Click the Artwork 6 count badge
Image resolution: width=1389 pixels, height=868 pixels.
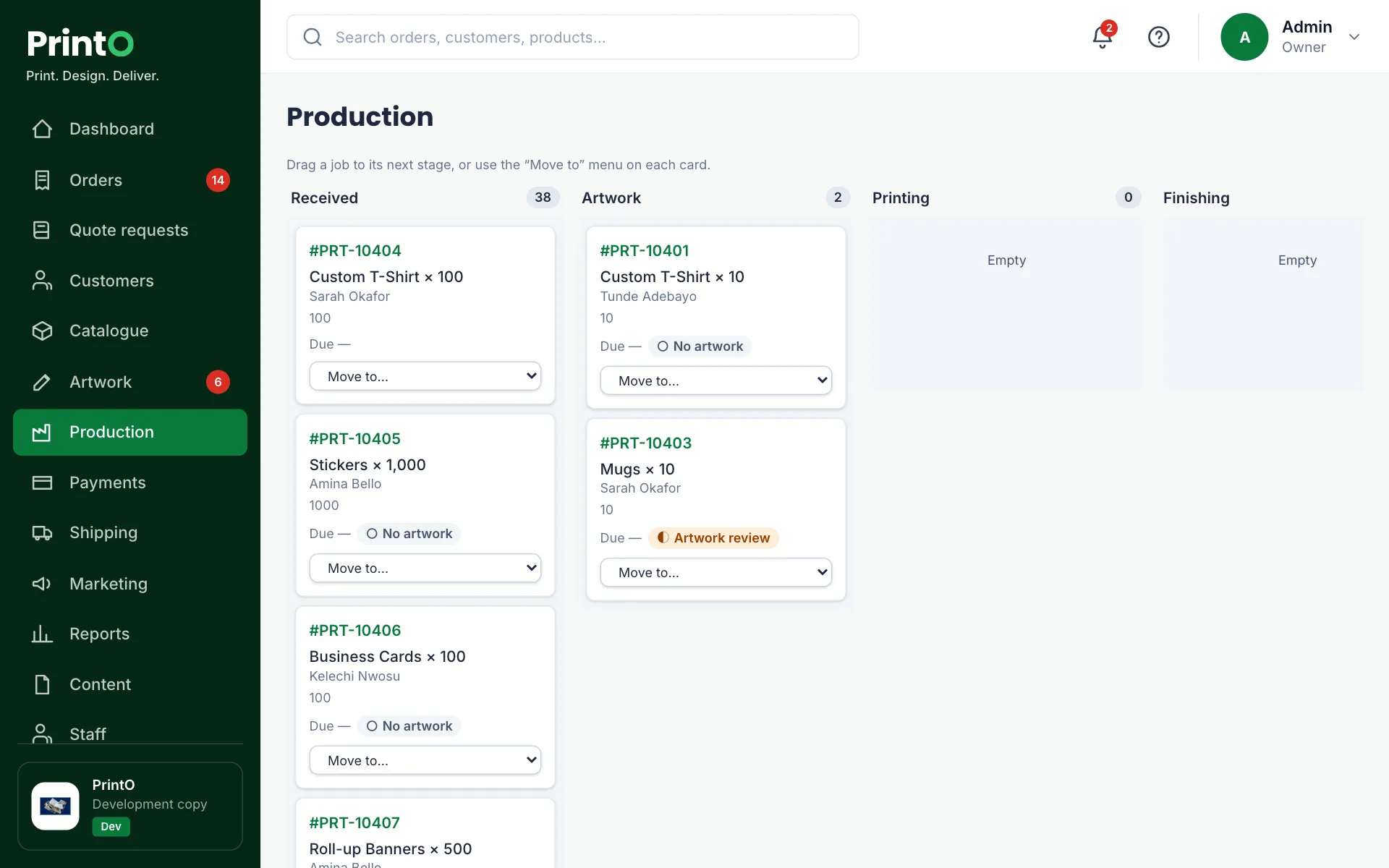pyautogui.click(x=218, y=382)
